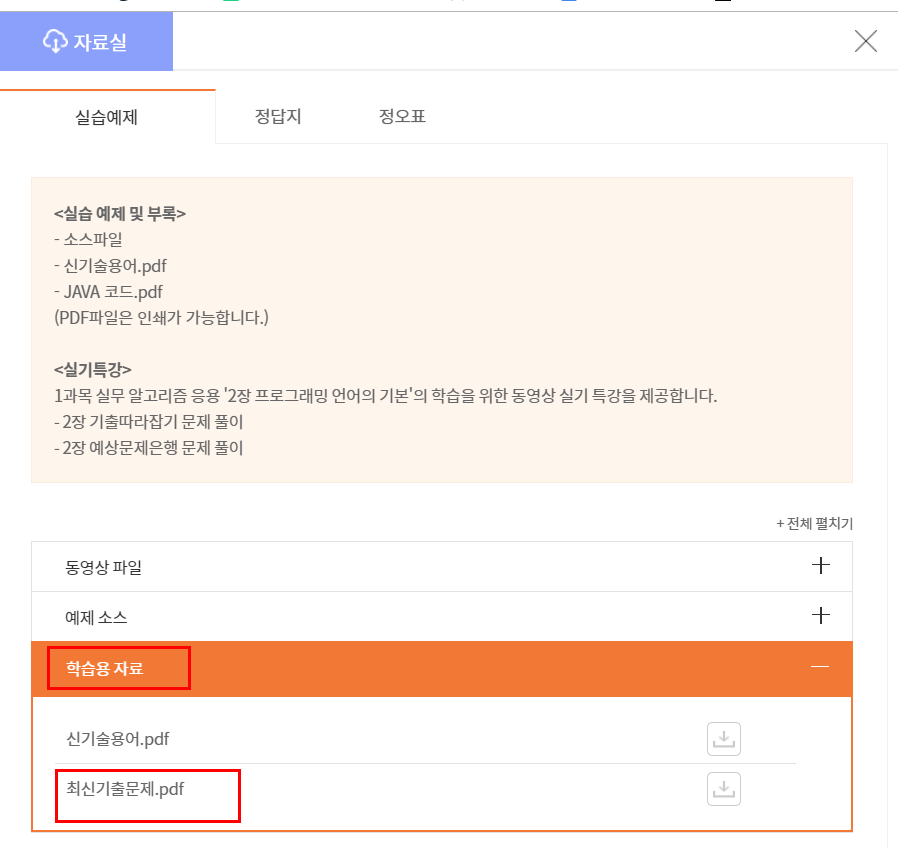The image size is (898, 848).
Task: Close the 자료실 panel with the X
Action: point(865,41)
